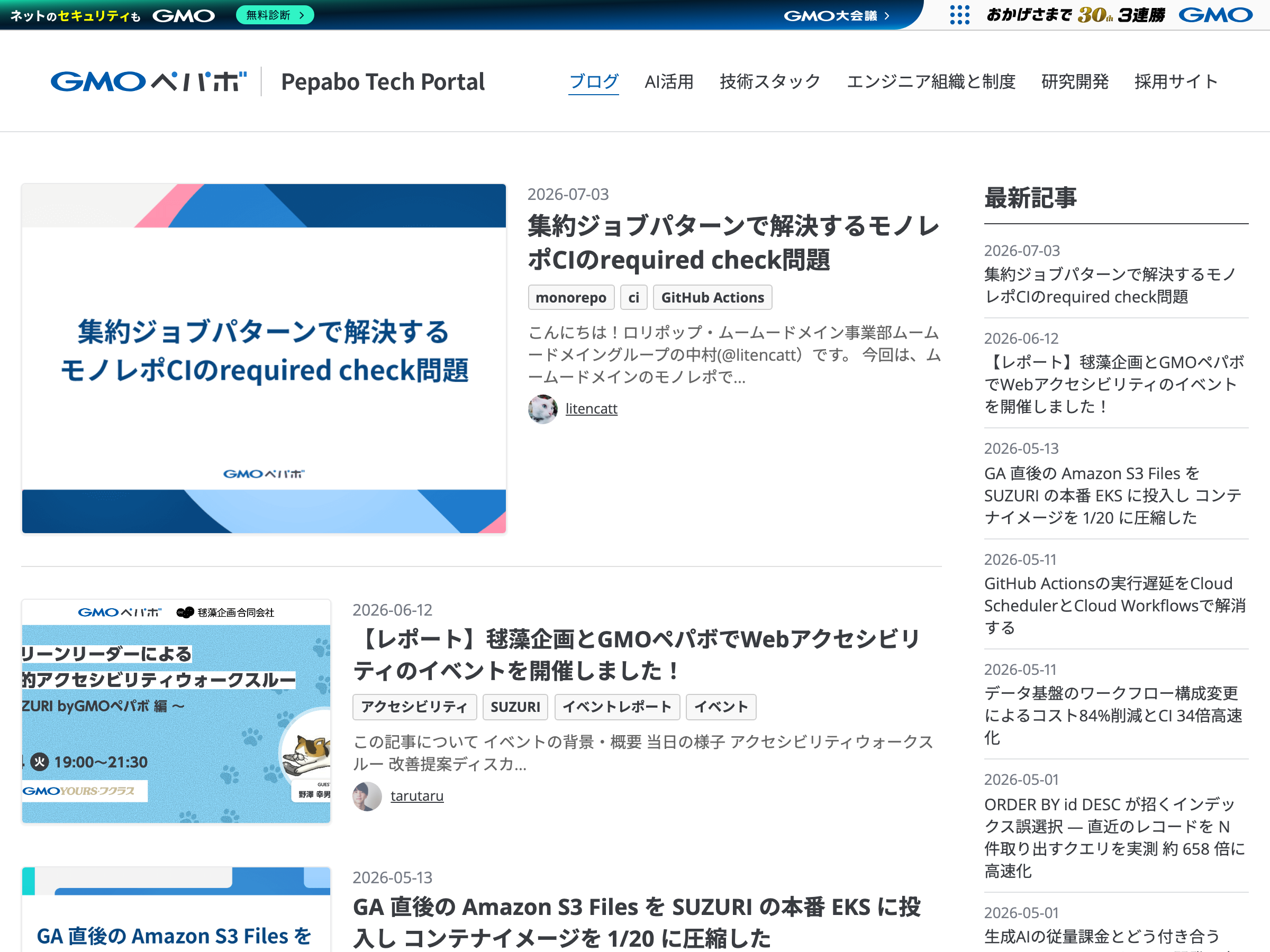Open the AI活用 menu item
Image resolution: width=1270 pixels, height=952 pixels.
(x=669, y=81)
